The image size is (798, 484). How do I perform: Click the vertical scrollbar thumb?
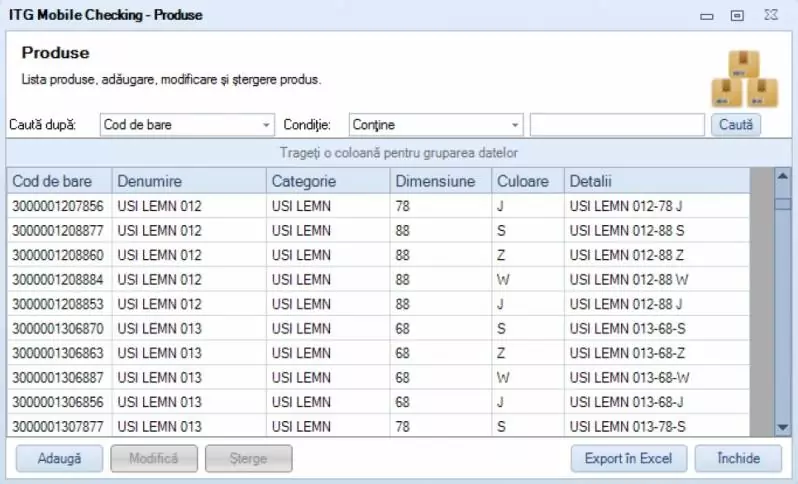[783, 204]
